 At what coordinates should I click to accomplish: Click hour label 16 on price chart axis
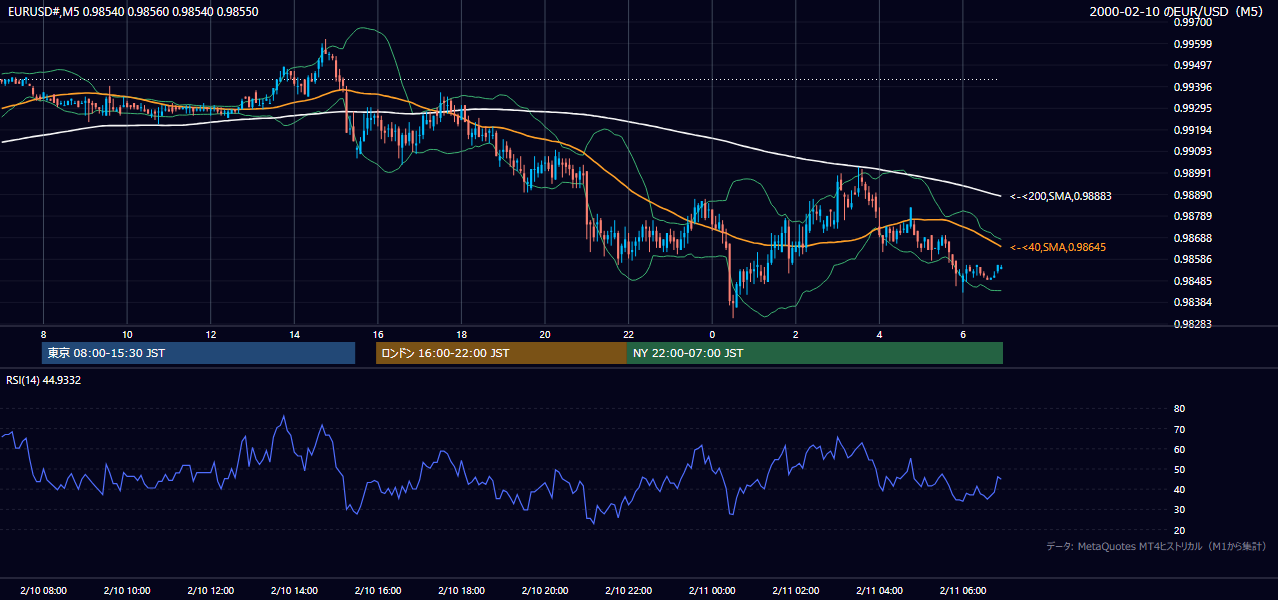(378, 334)
